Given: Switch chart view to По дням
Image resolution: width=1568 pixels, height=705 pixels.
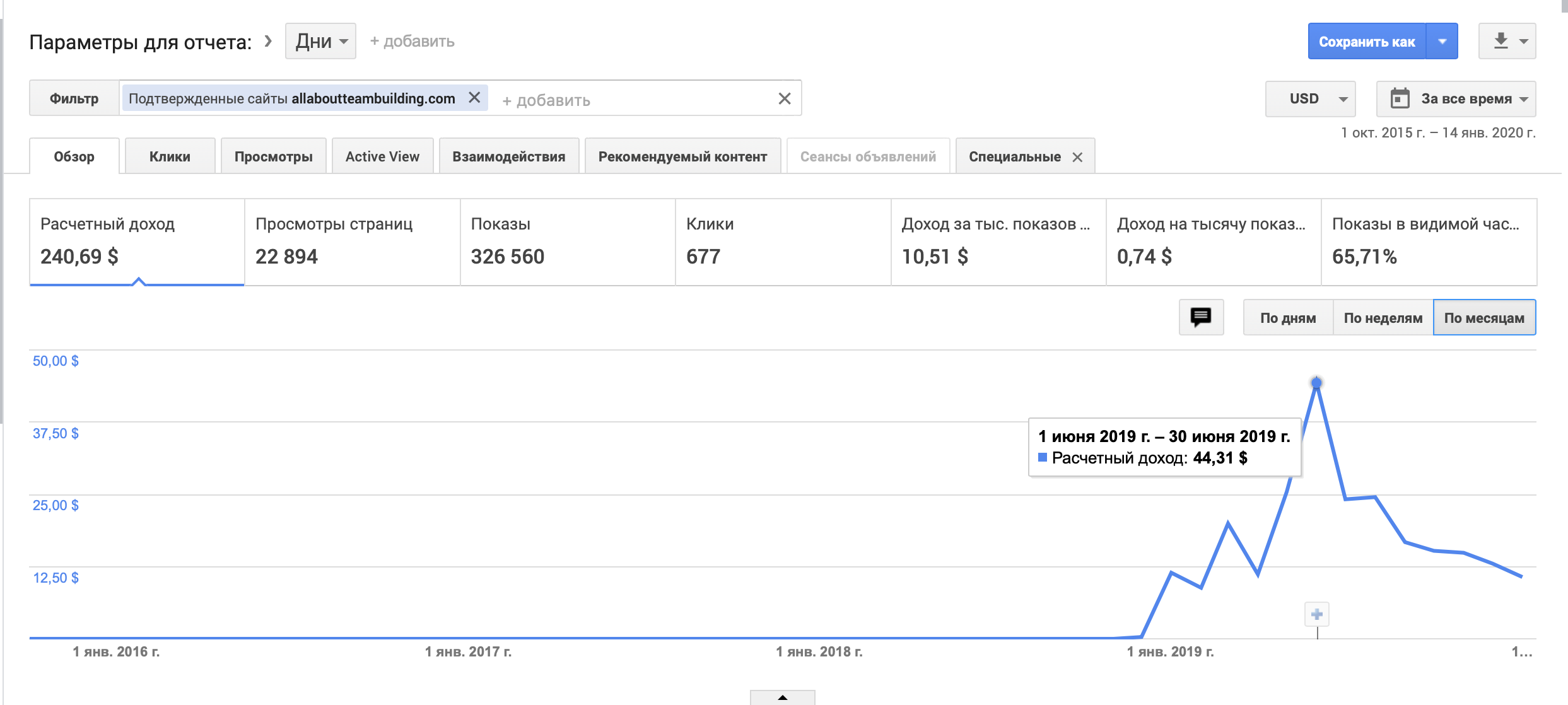Looking at the screenshot, I should [x=1287, y=318].
